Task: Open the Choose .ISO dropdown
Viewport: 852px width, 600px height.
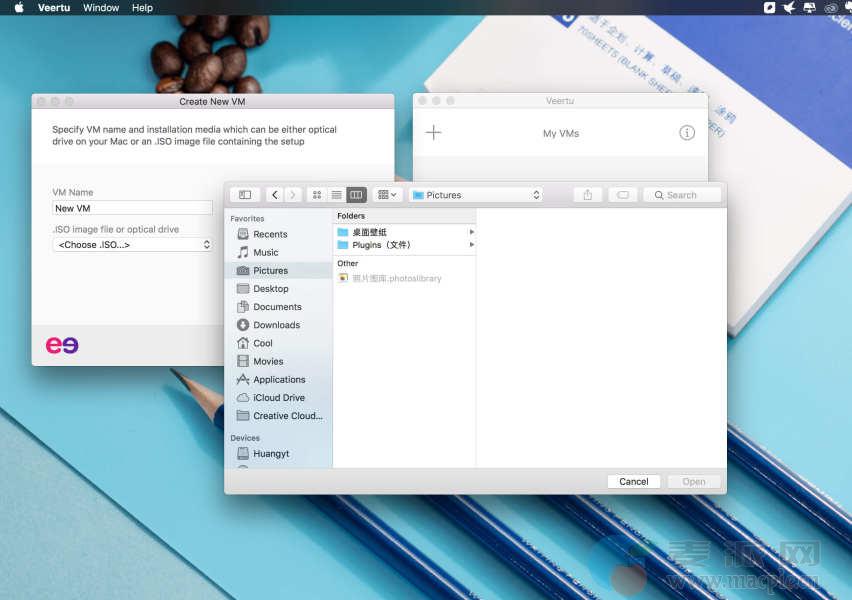Action: [x=132, y=245]
